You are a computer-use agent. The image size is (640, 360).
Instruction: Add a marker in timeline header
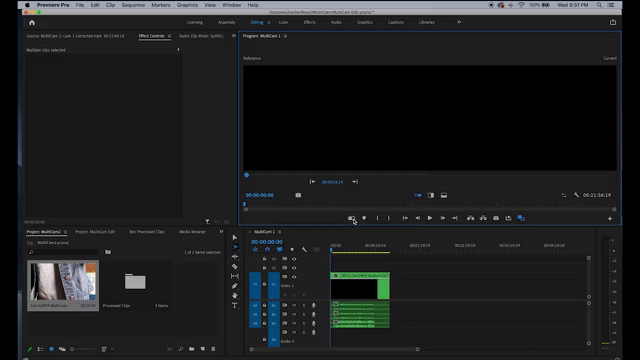(292, 249)
